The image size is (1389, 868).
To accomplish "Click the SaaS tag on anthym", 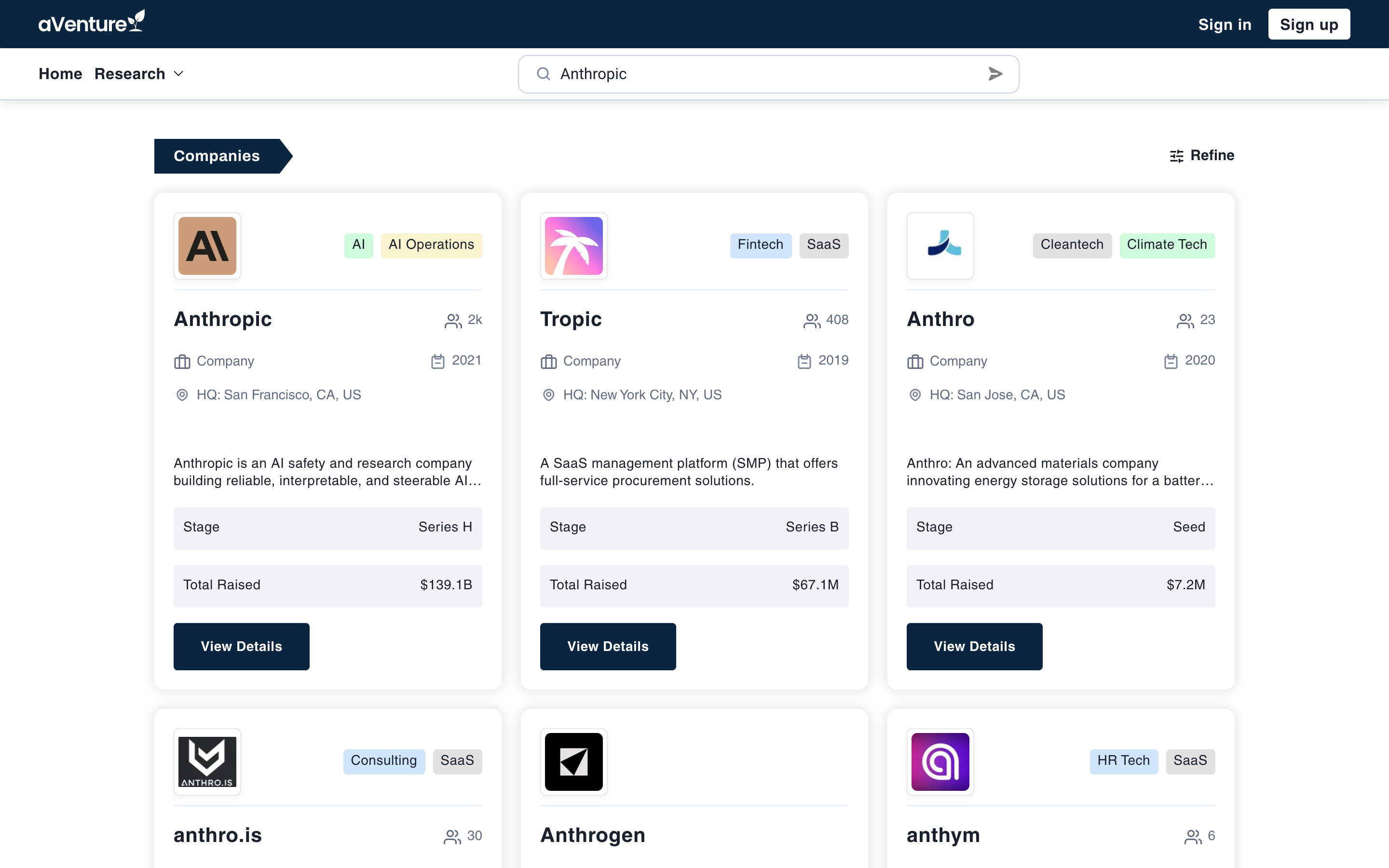I will click(x=1190, y=761).
